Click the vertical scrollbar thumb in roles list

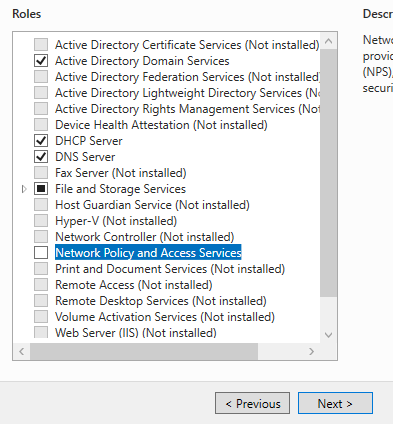coord(328,173)
